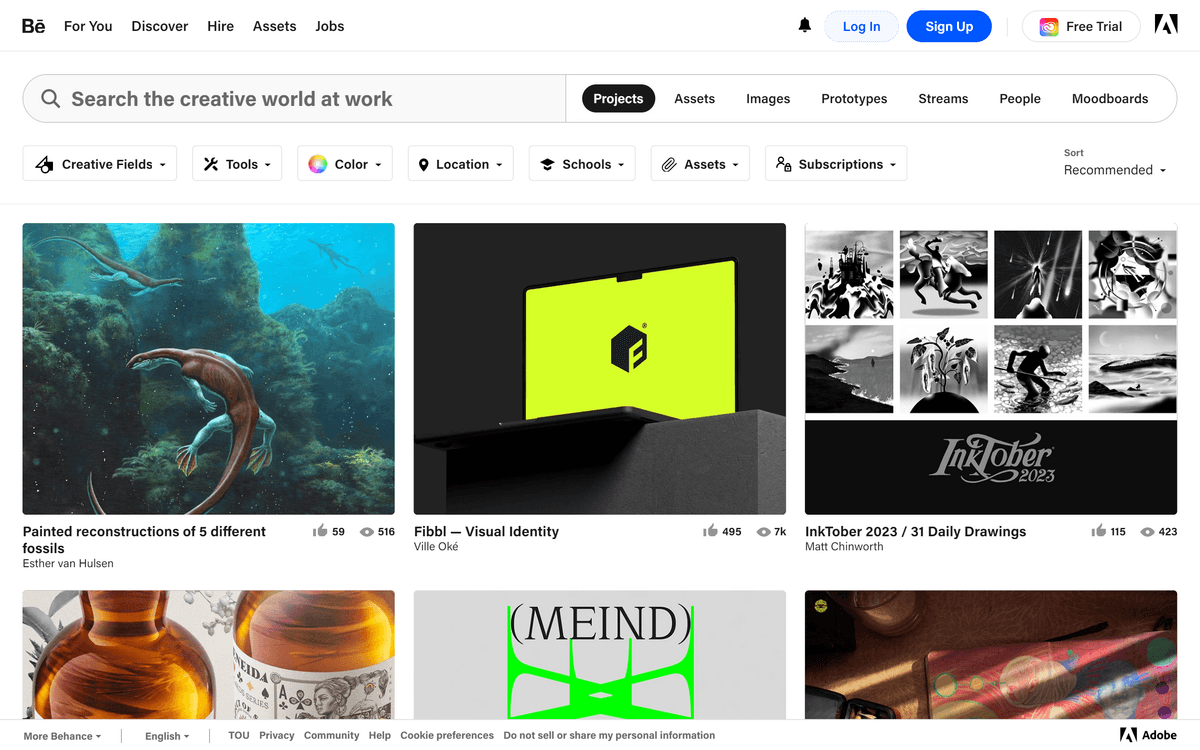1200x750 pixels.
Task: Switch to the Projects filter pill
Action: point(618,98)
